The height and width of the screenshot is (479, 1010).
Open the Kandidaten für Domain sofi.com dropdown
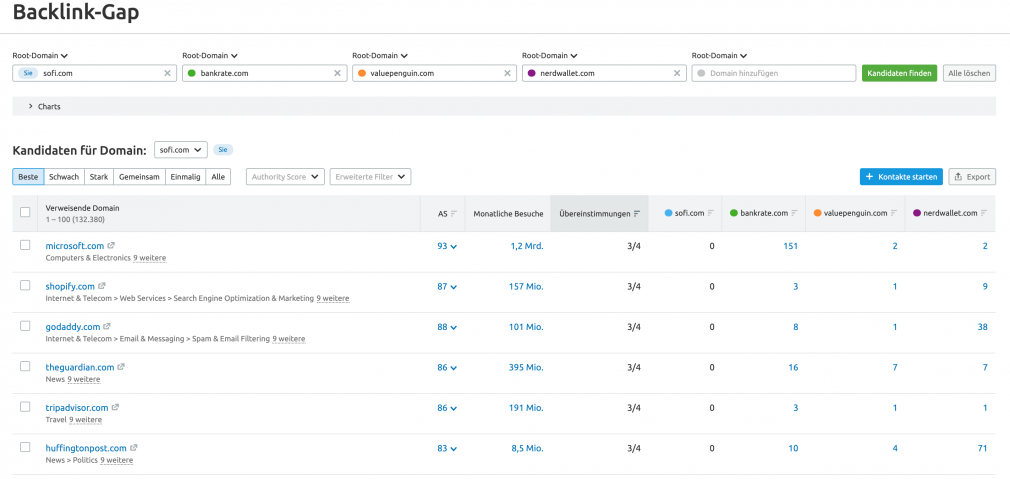[x=180, y=150]
